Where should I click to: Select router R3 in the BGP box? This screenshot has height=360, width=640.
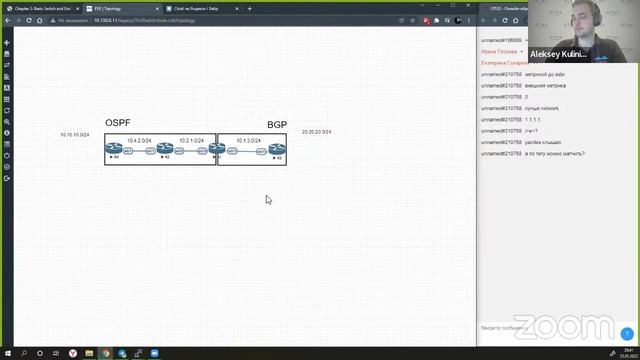pyautogui.click(x=277, y=149)
